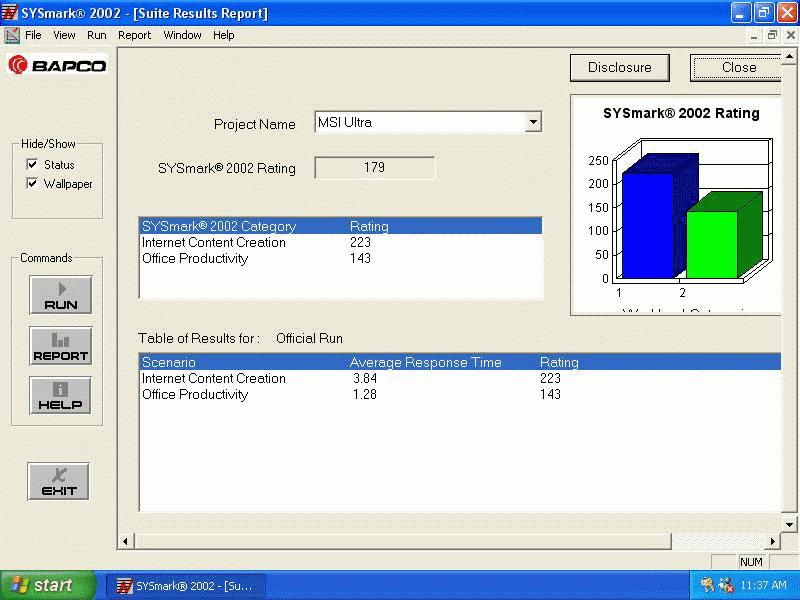Click the HELP icon button
This screenshot has height=600, width=800.
pos(60,396)
